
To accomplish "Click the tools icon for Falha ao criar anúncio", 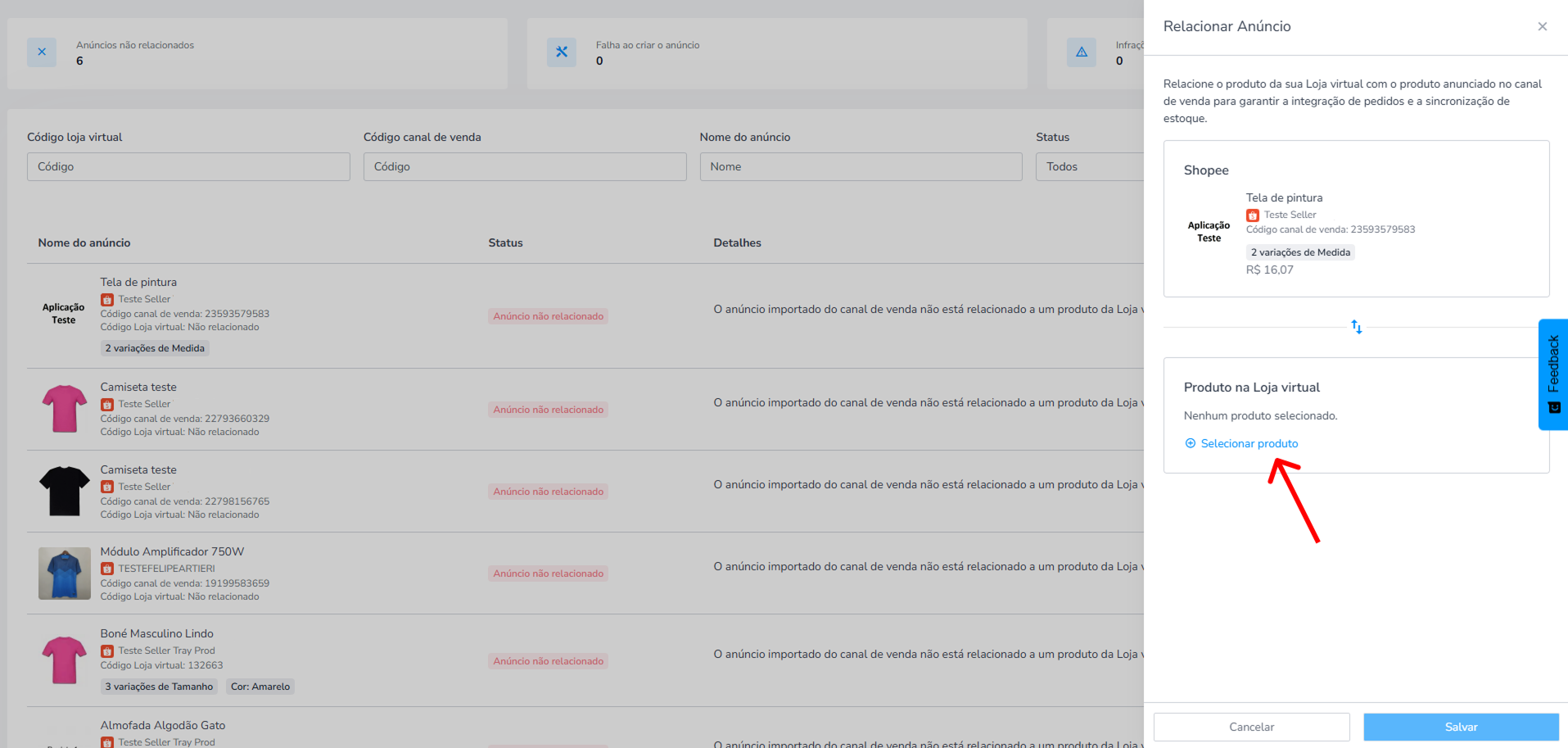I will pyautogui.click(x=562, y=52).
